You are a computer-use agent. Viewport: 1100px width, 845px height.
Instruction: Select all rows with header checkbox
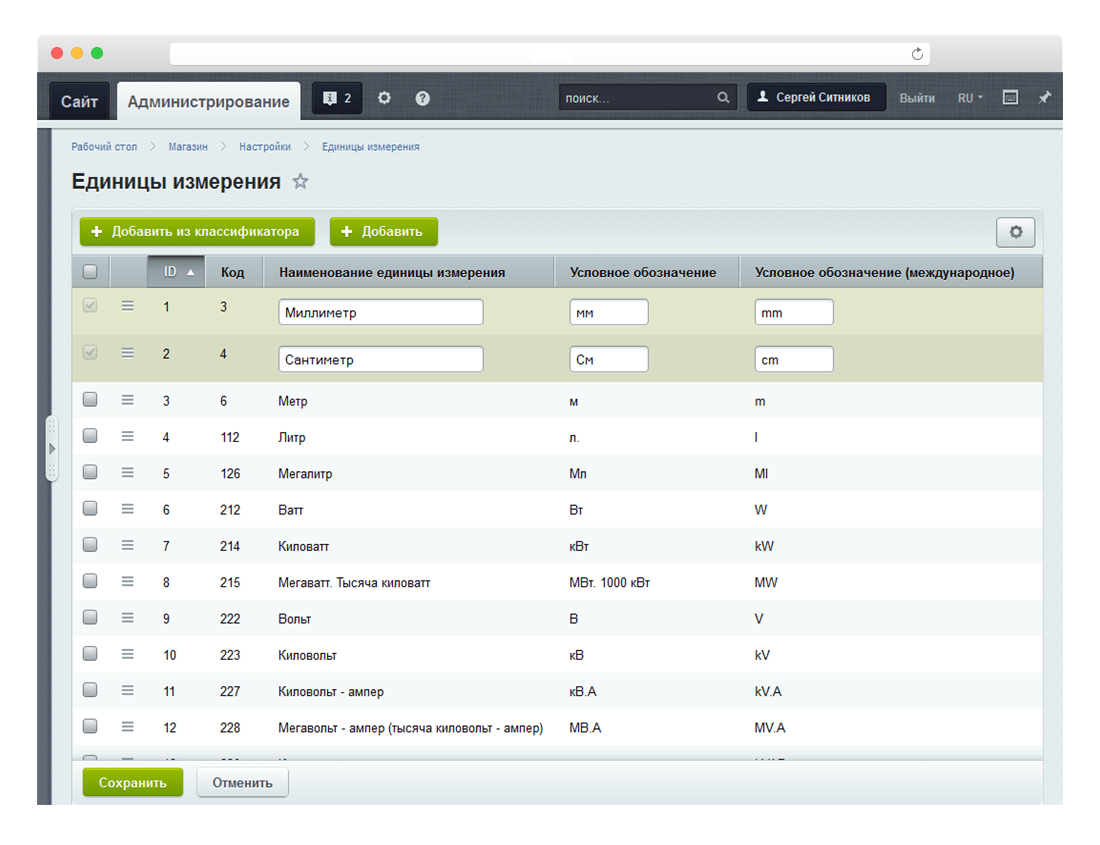point(90,271)
